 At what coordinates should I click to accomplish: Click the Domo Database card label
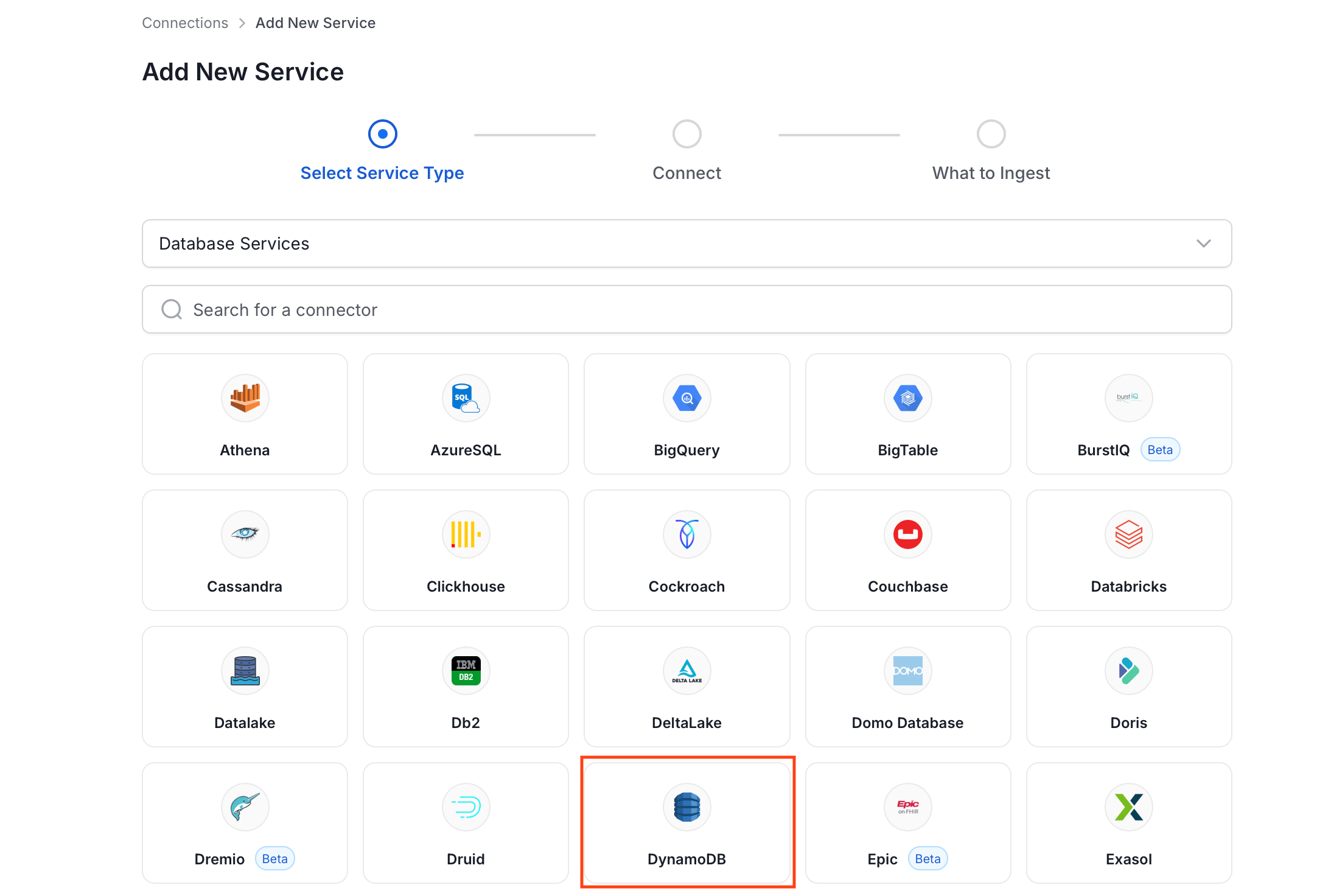click(908, 723)
